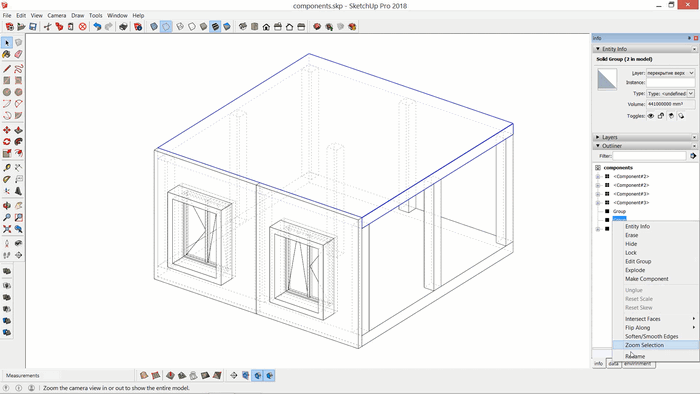The width and height of the screenshot is (700, 394).
Task: Toggle Back Edges display style
Action: point(166,27)
